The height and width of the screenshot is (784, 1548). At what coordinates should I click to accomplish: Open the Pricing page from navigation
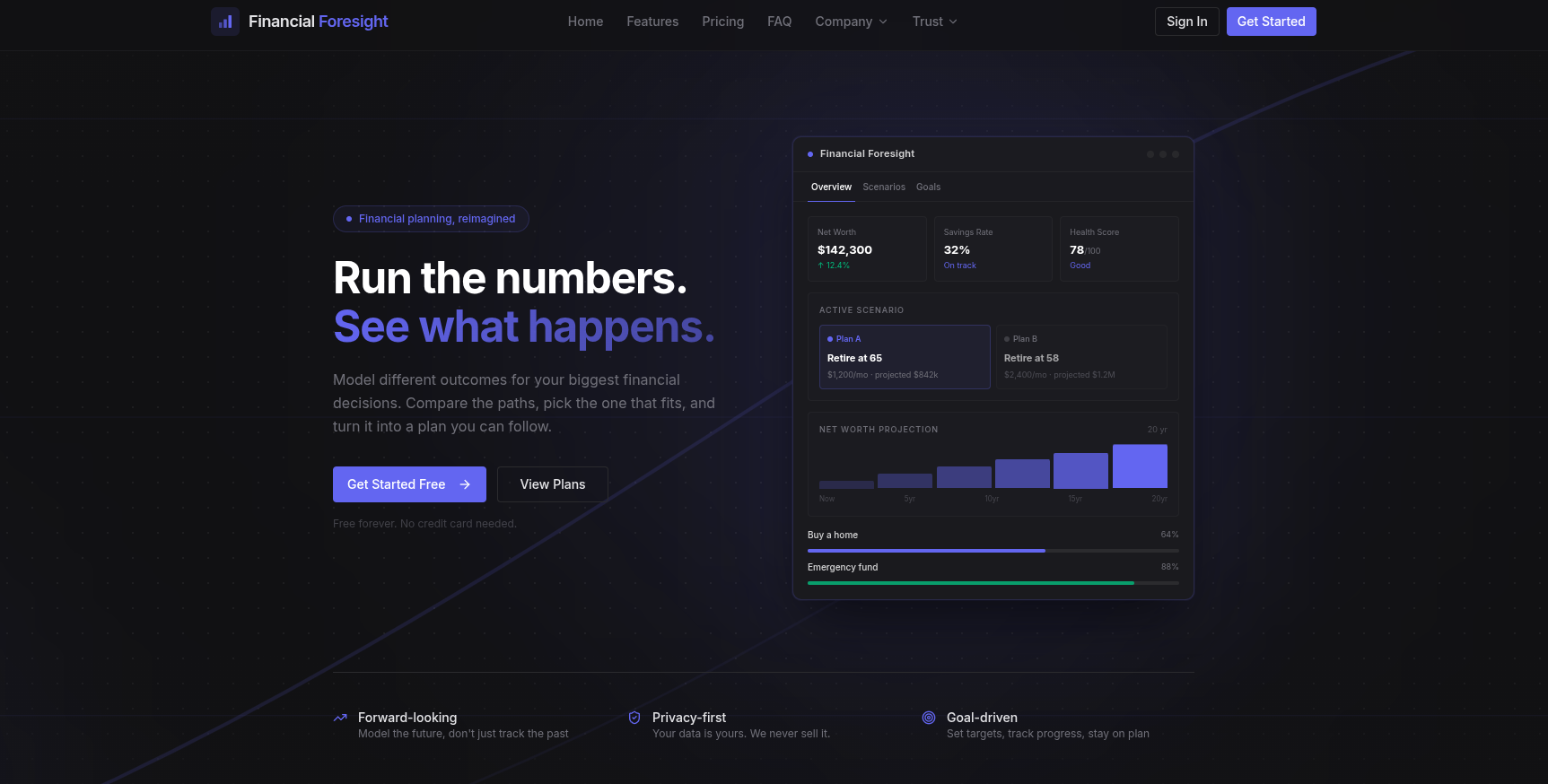722,22
